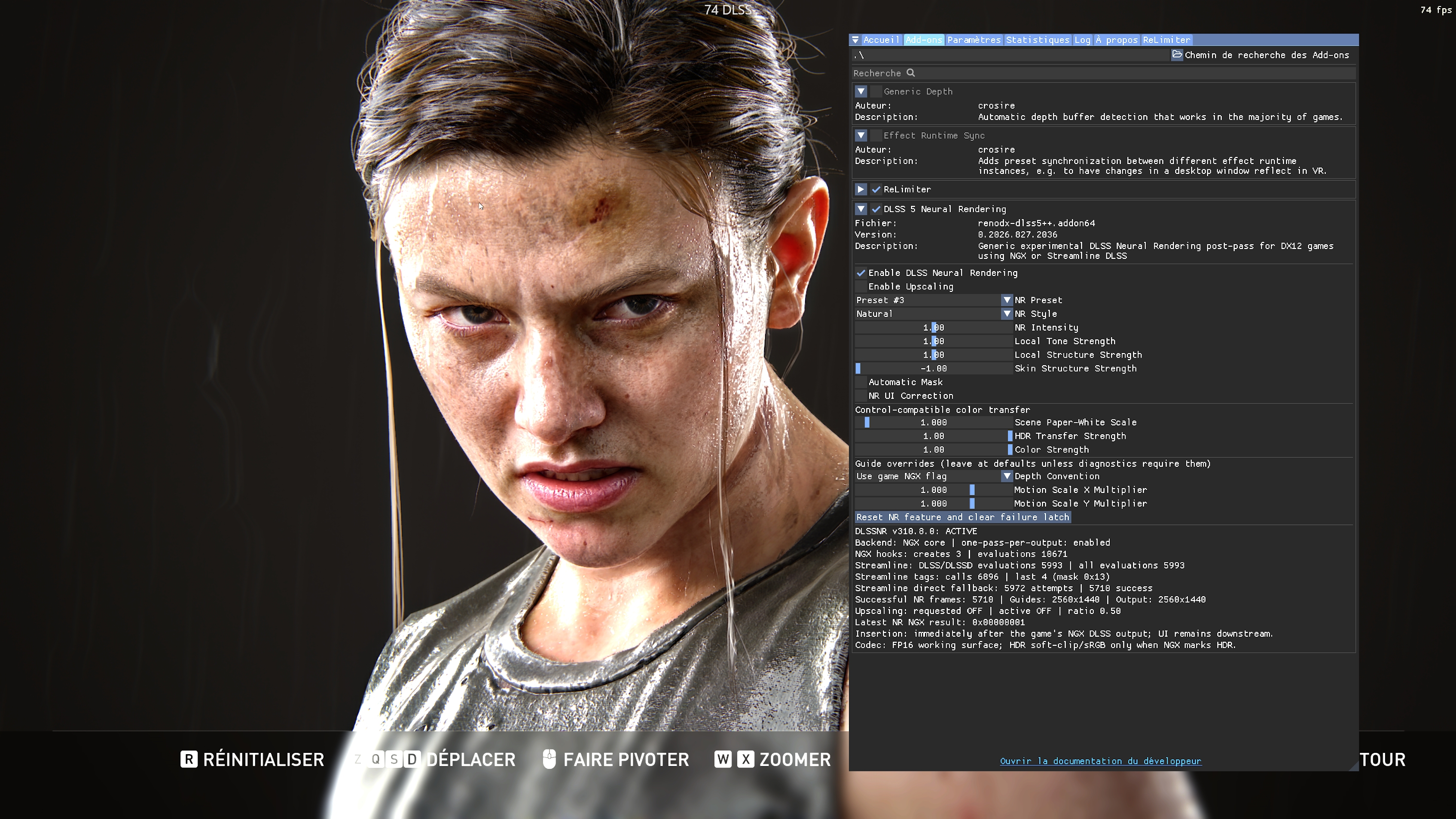Click the Q key icon in the move prompt
The width and height of the screenshot is (1456, 819).
tap(376, 759)
